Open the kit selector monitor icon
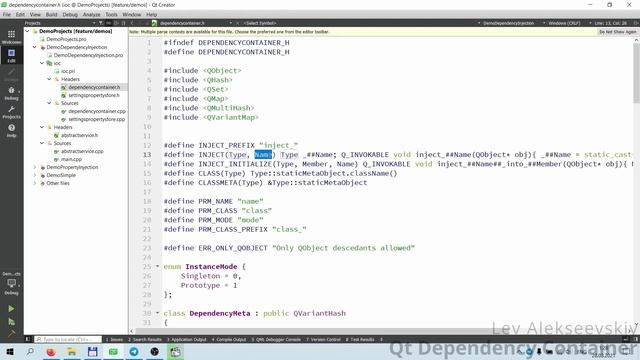The width and height of the screenshot is (640, 360). click(11, 284)
